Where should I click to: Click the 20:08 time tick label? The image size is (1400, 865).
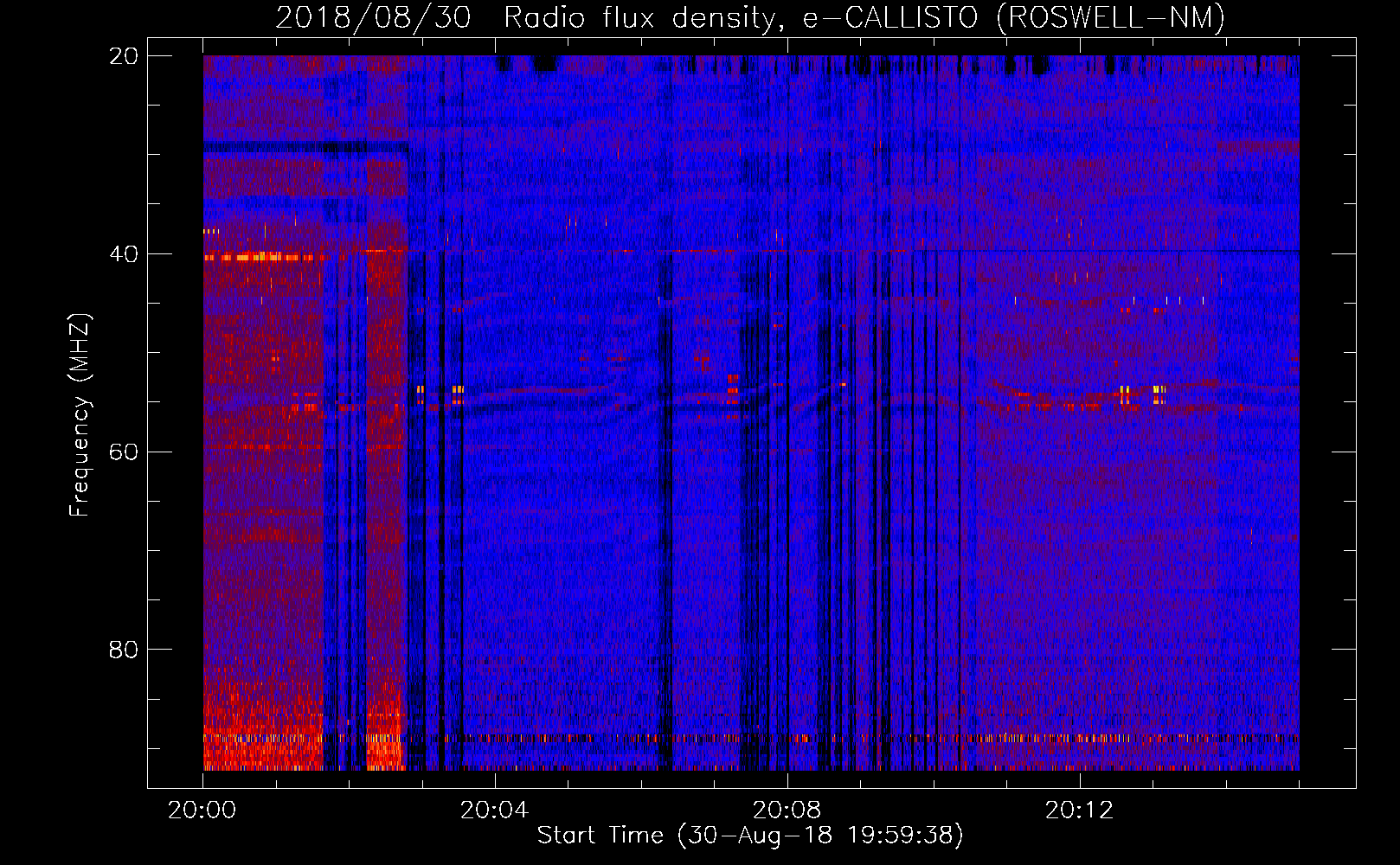pos(787,811)
